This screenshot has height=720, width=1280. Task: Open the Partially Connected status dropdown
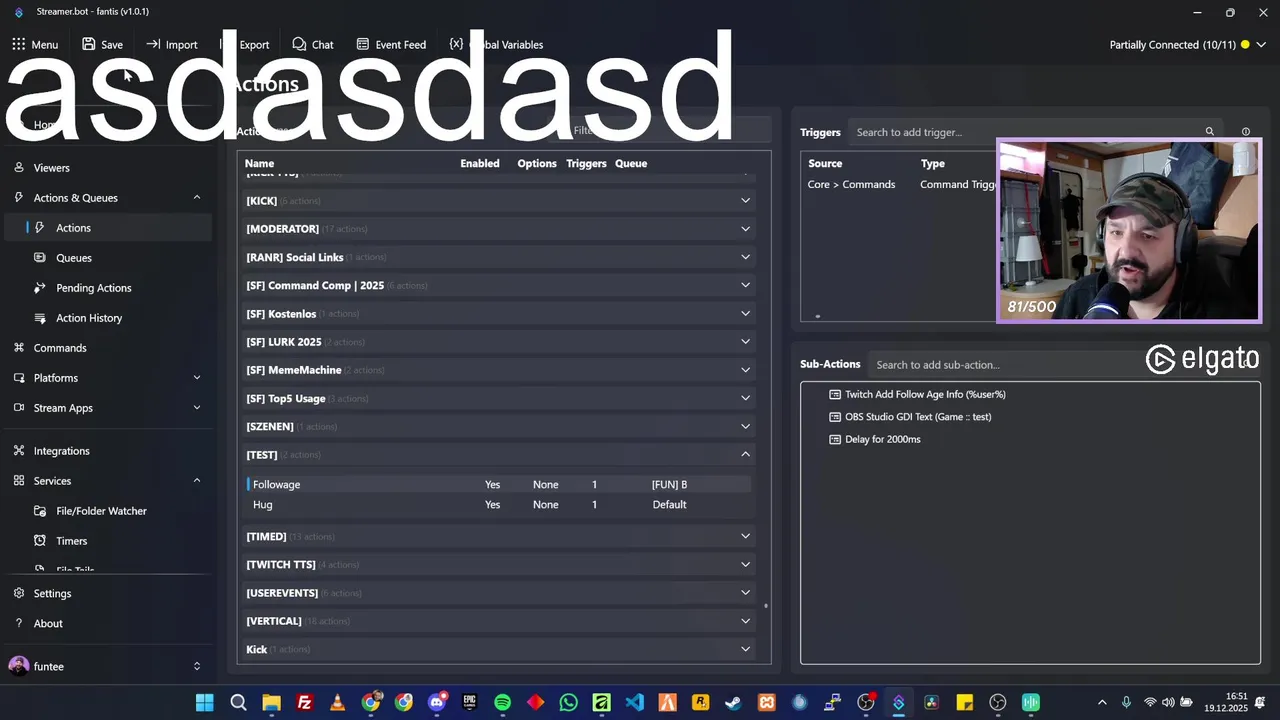point(1261,44)
